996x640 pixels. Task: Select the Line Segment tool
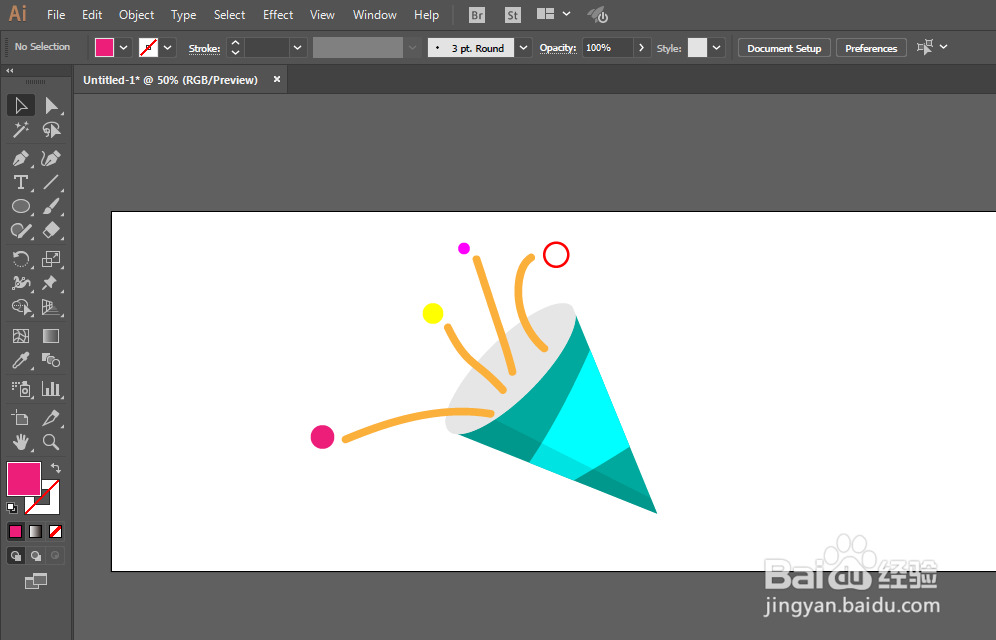point(51,182)
